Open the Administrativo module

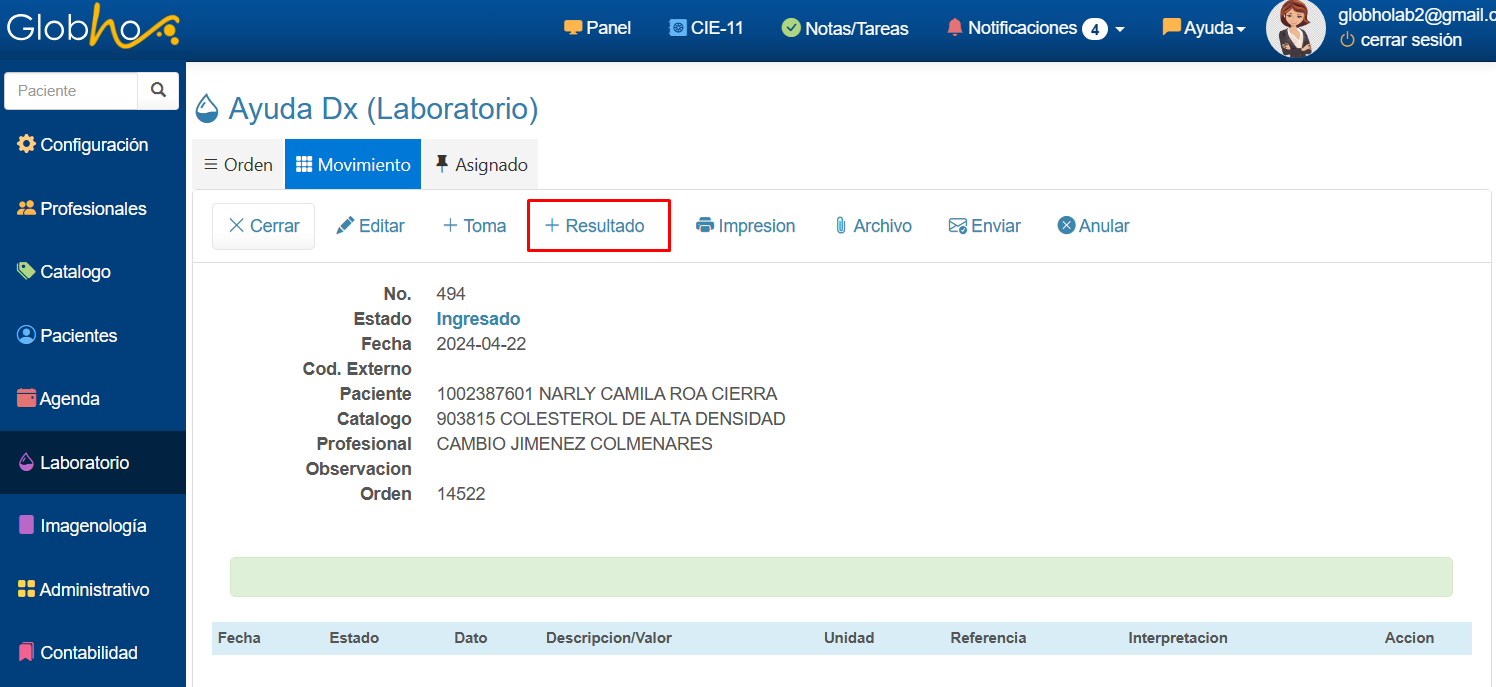click(x=83, y=590)
